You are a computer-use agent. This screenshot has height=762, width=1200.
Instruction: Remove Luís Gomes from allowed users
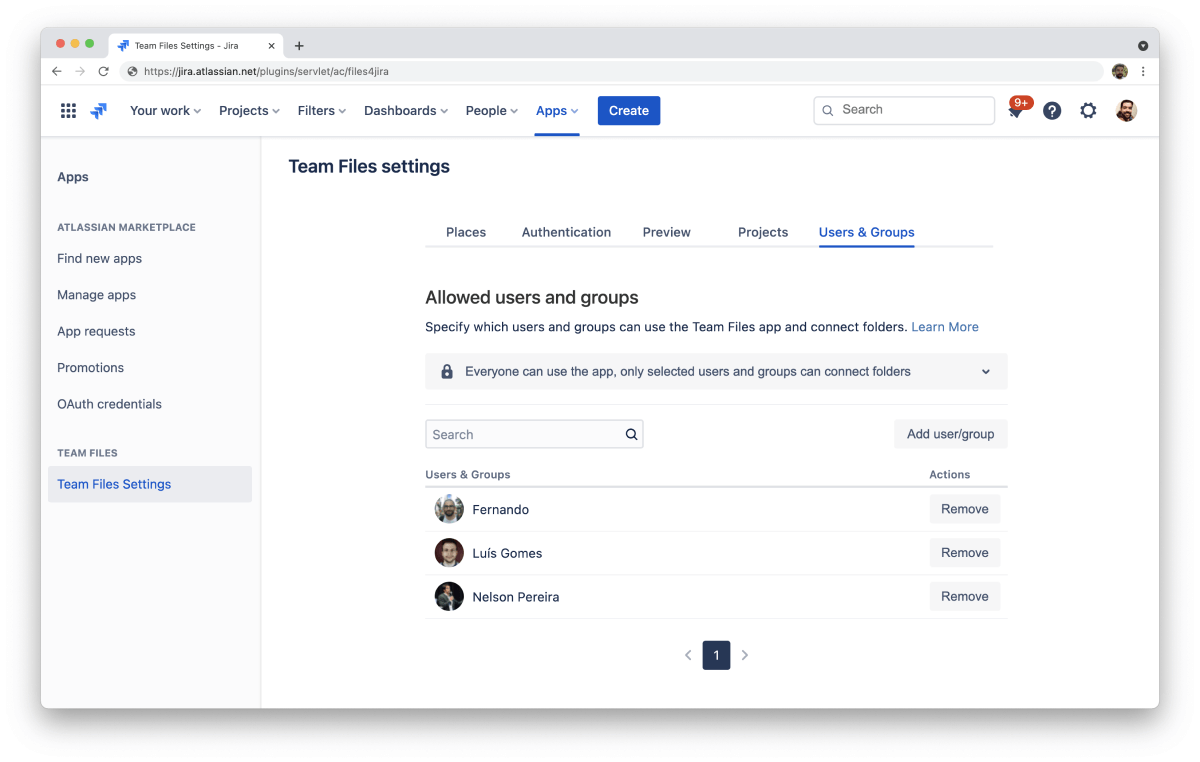(x=965, y=553)
